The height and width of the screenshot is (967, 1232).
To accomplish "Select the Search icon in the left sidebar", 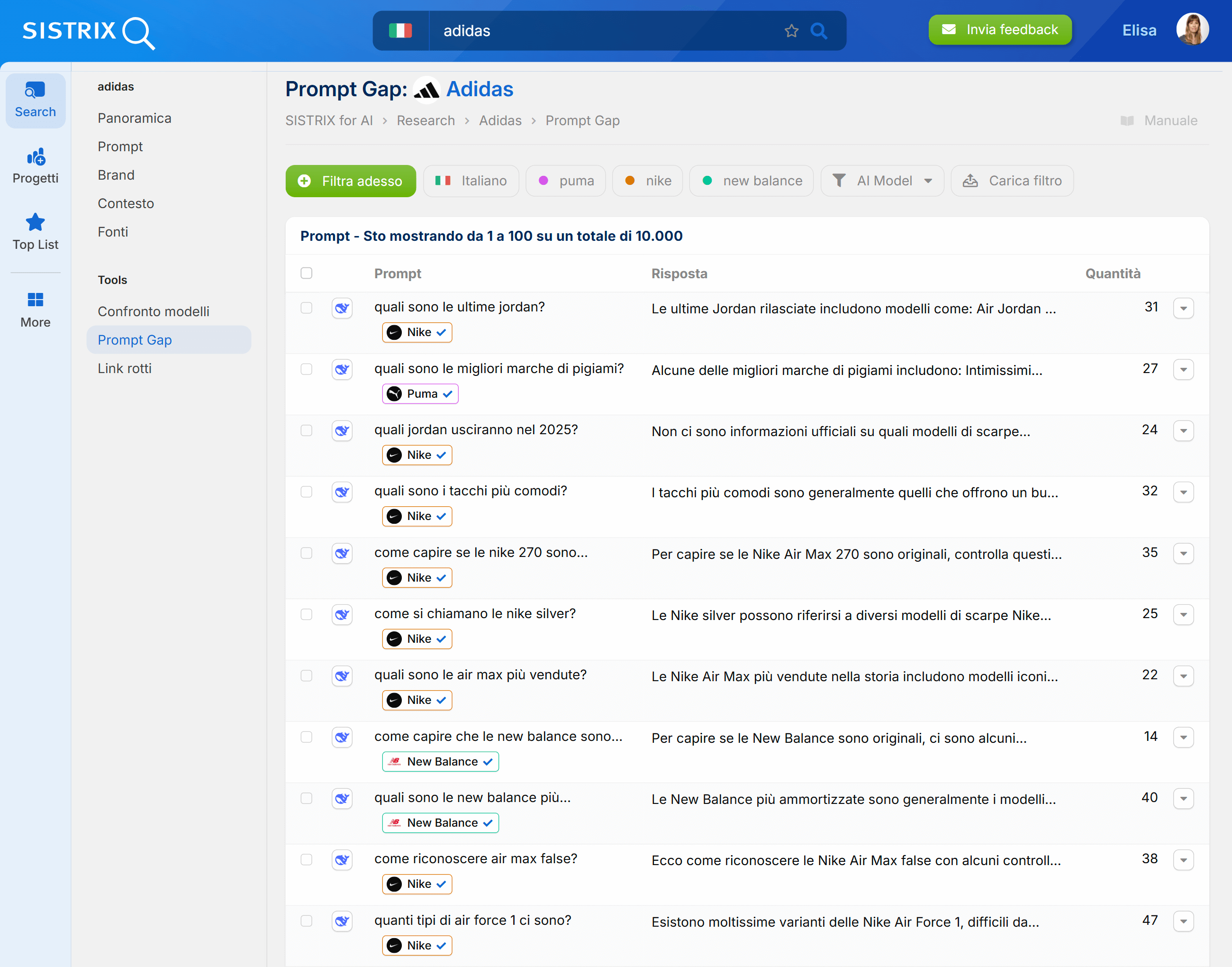I will pos(35,100).
